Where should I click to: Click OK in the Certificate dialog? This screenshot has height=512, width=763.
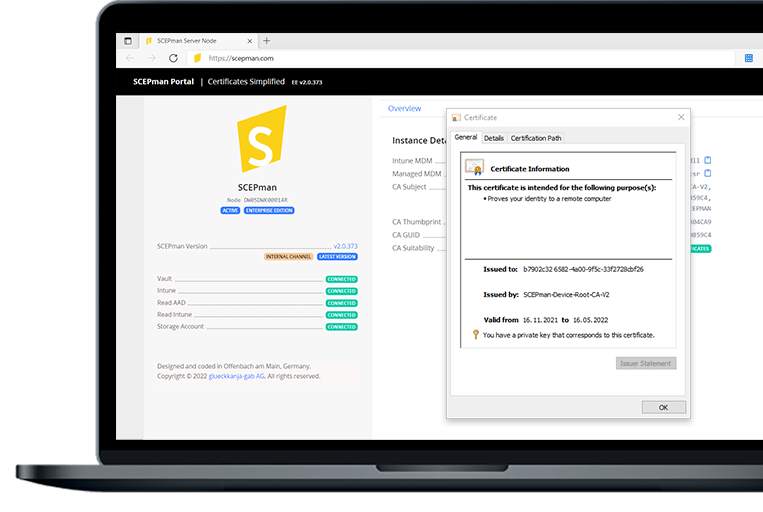point(664,407)
